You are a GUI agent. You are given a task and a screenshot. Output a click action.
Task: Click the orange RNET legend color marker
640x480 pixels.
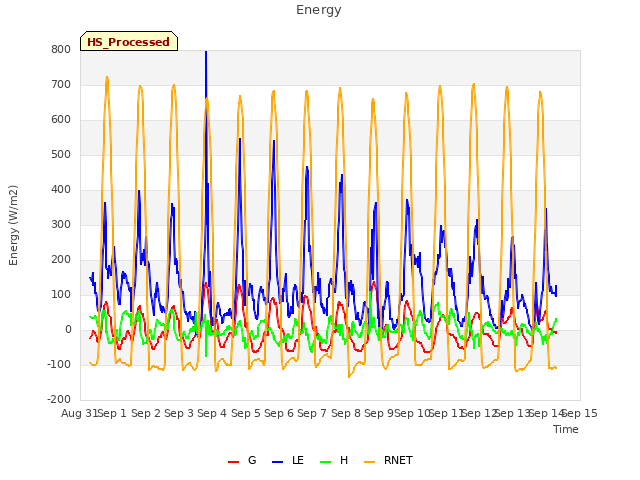click(369, 462)
